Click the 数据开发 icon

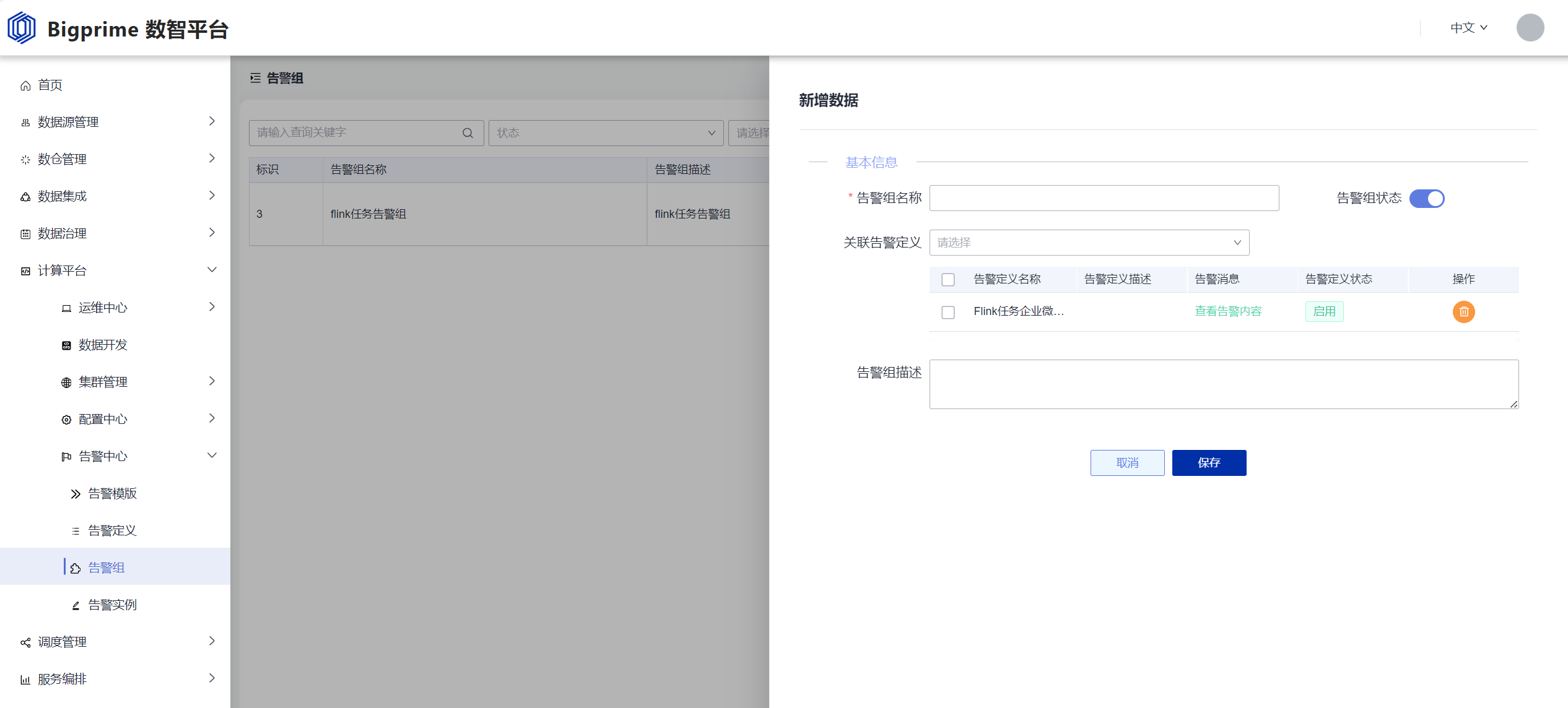(66, 345)
